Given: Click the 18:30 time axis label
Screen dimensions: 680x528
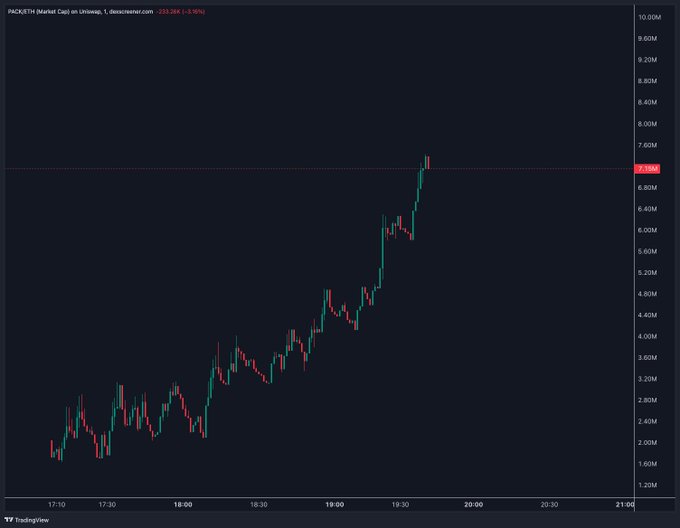Looking at the screenshot, I should [258, 505].
